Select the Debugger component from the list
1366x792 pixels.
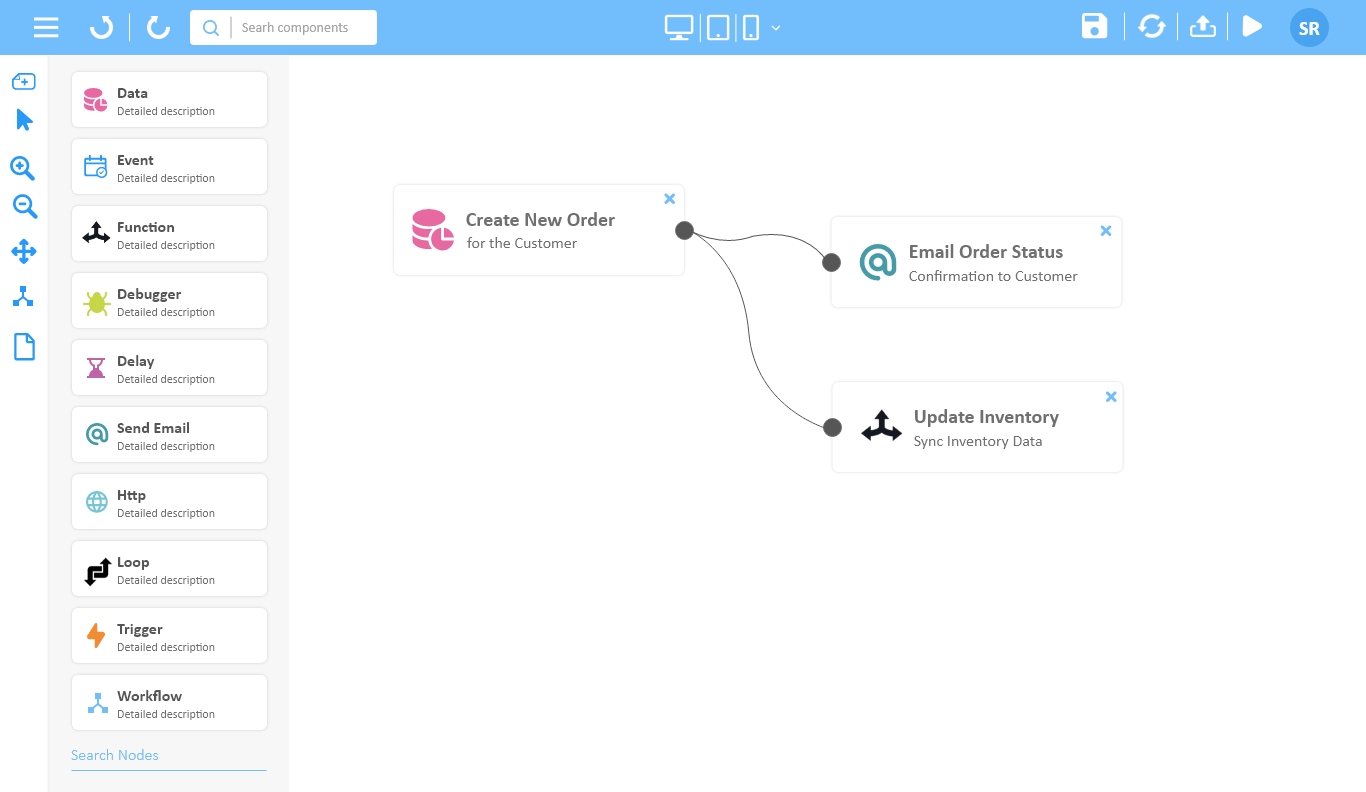(169, 301)
